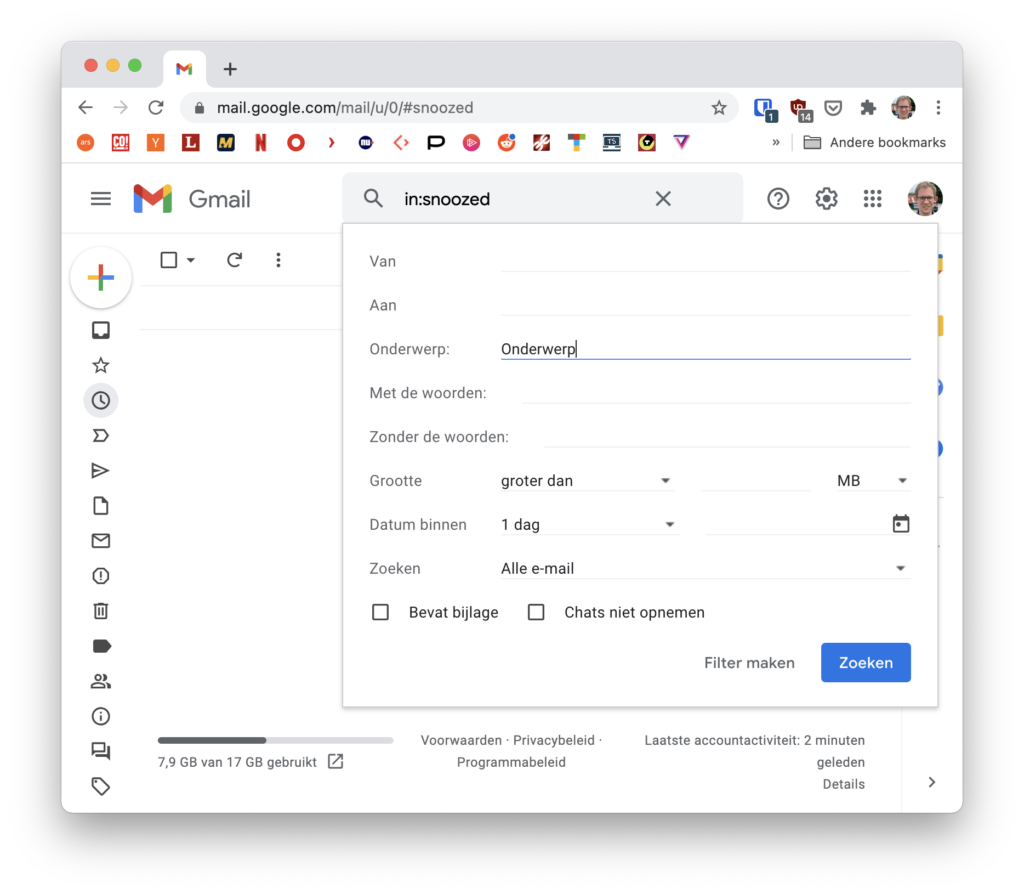Open the groter dan size dropdown
Screen dimensions: 1024x894
click(x=586, y=481)
